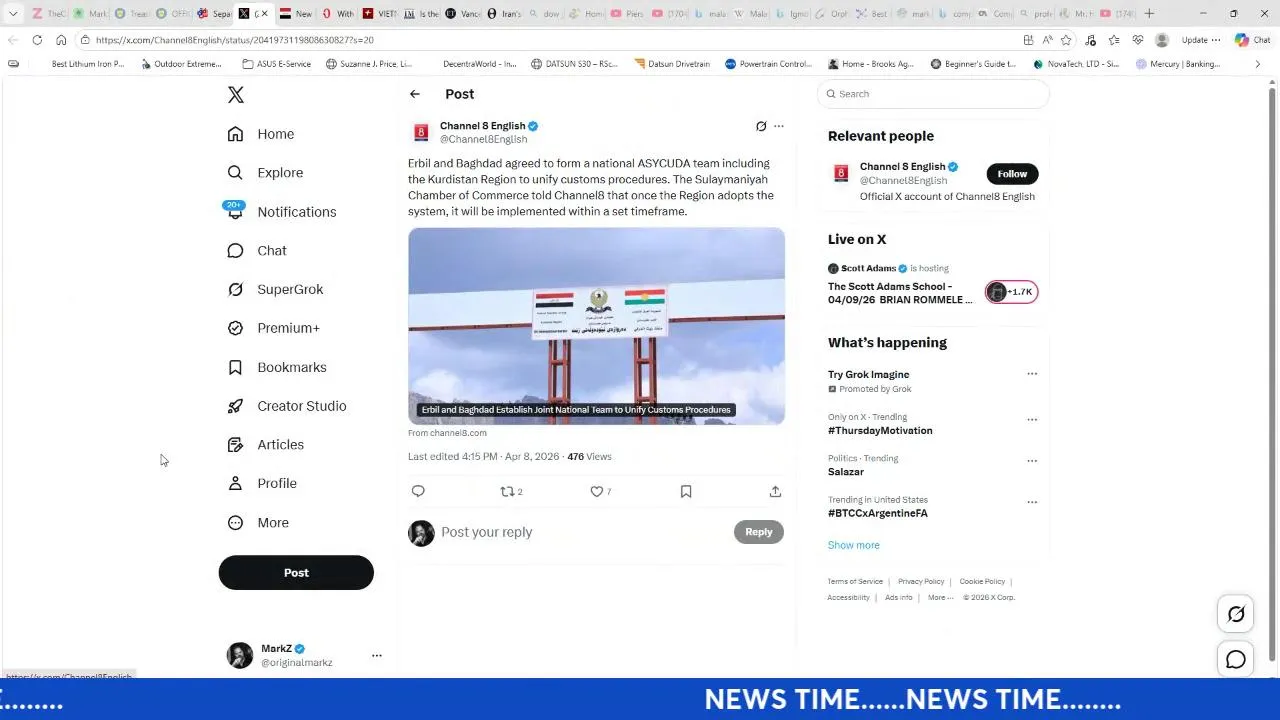Open Terms of Service link

(855, 582)
